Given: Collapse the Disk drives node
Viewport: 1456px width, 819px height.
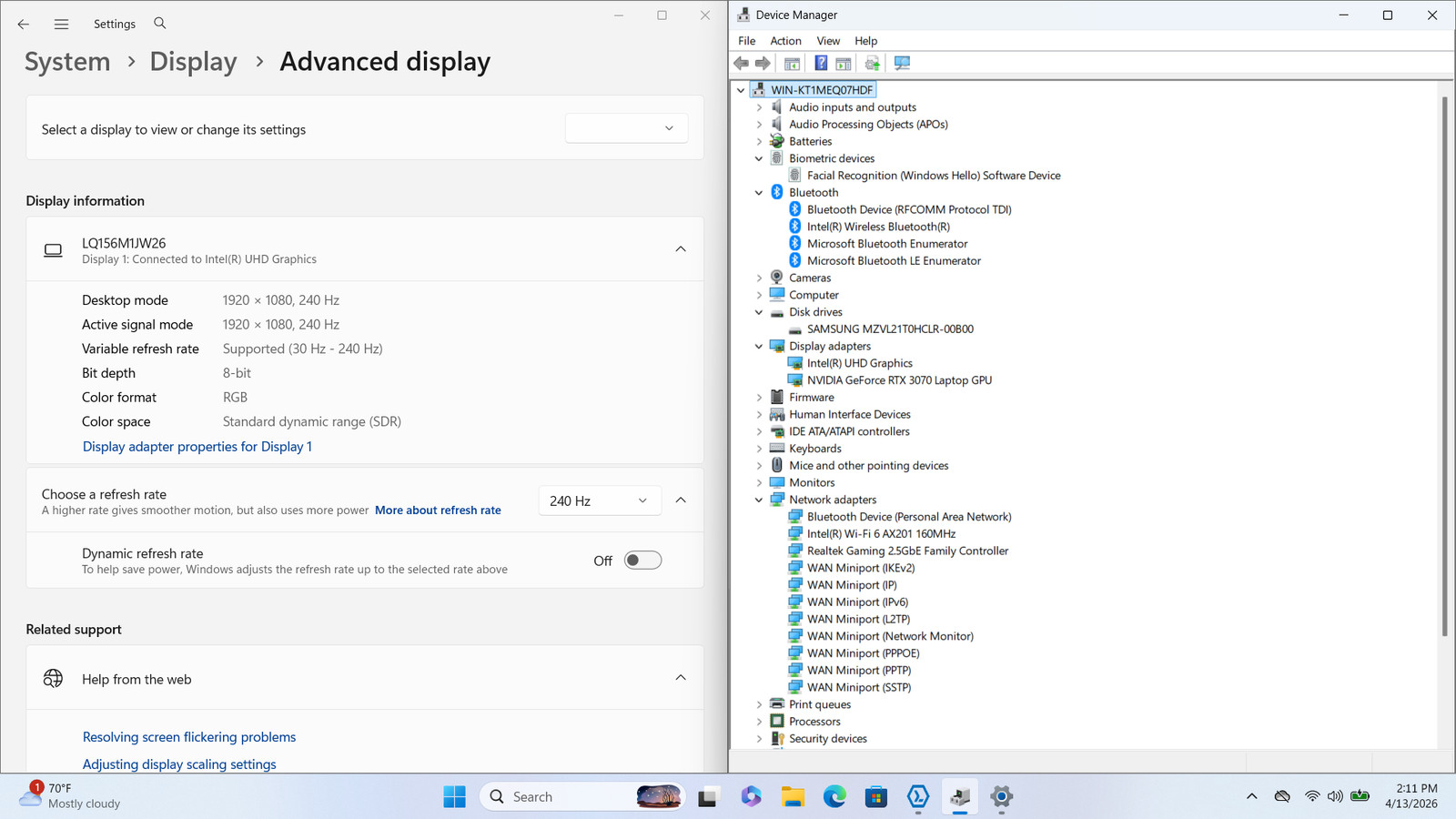Looking at the screenshot, I should click(x=759, y=312).
